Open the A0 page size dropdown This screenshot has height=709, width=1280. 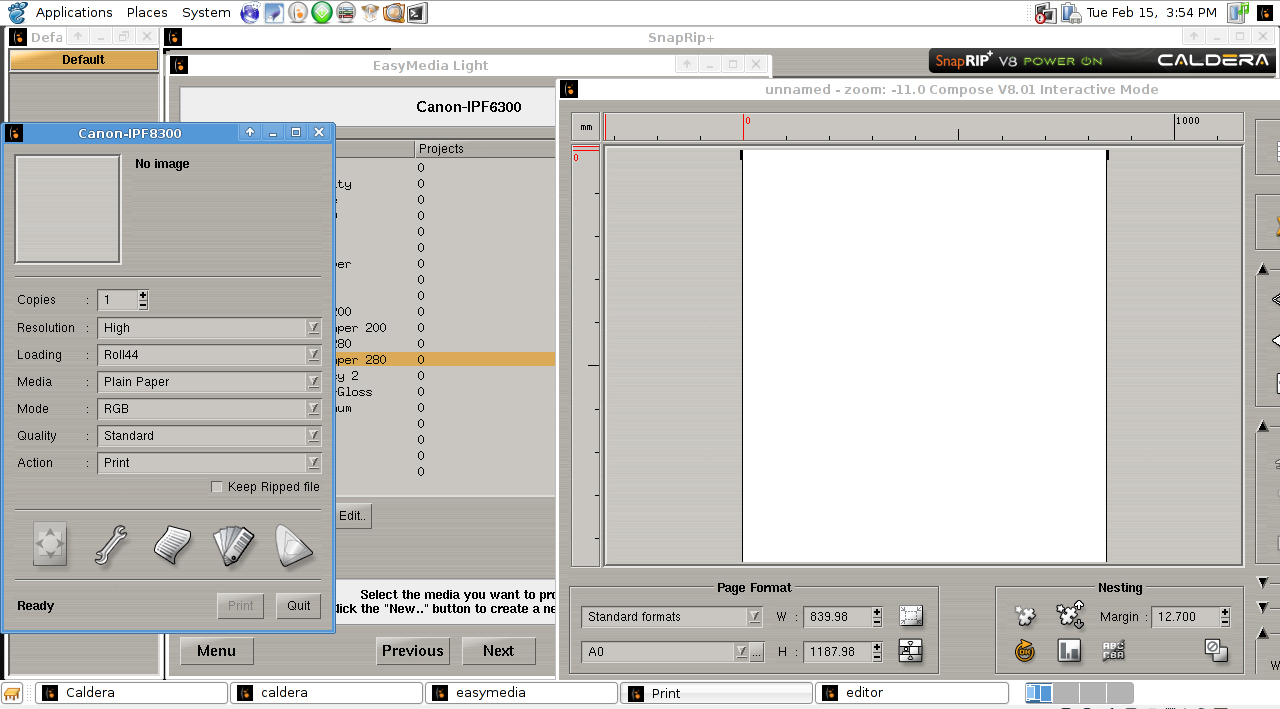click(x=665, y=652)
